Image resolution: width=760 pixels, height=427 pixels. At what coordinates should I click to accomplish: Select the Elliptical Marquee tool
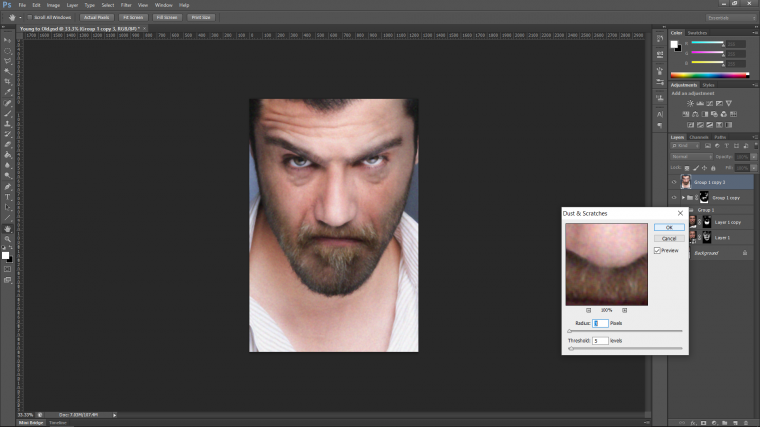(7, 51)
